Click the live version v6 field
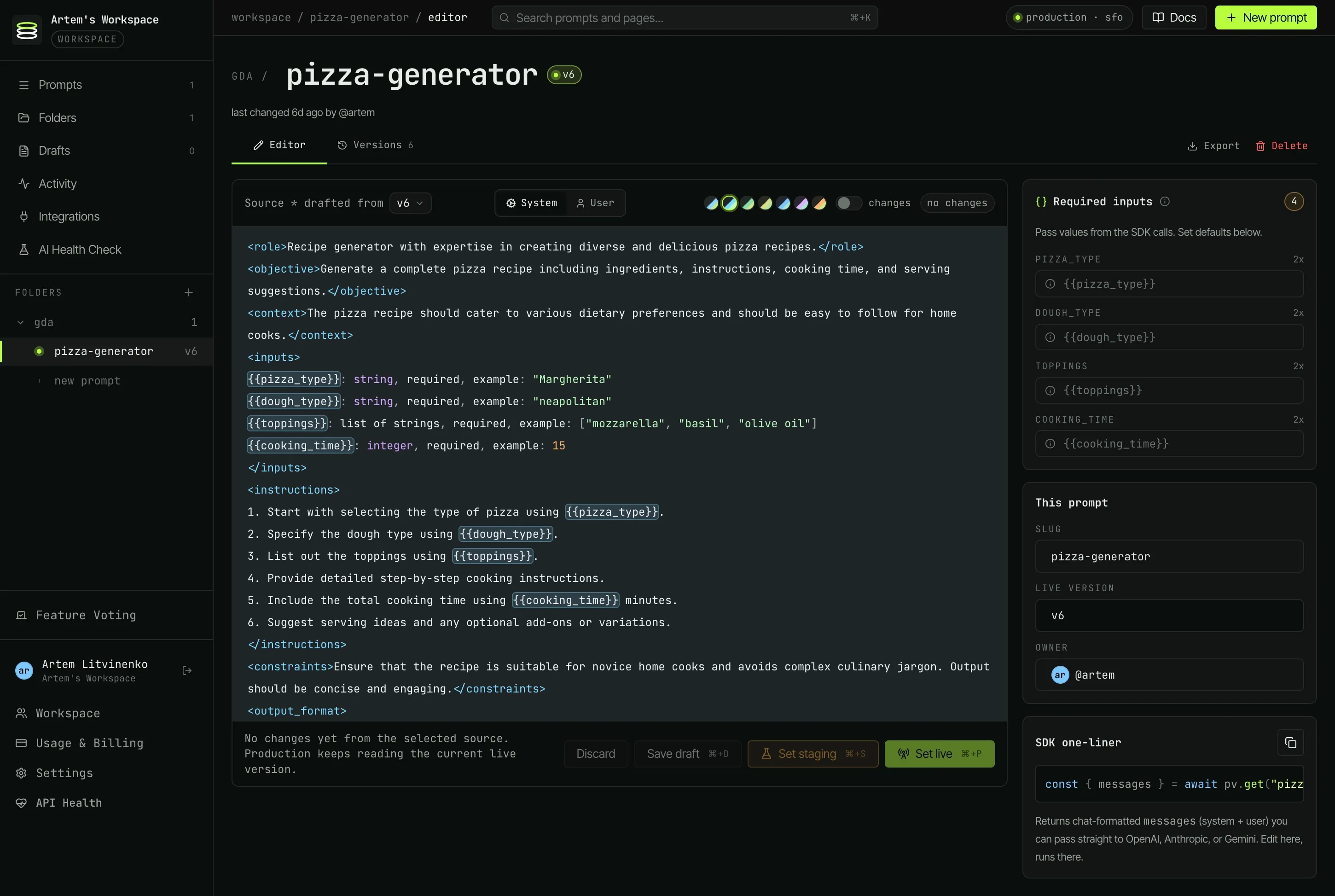 (1169, 616)
